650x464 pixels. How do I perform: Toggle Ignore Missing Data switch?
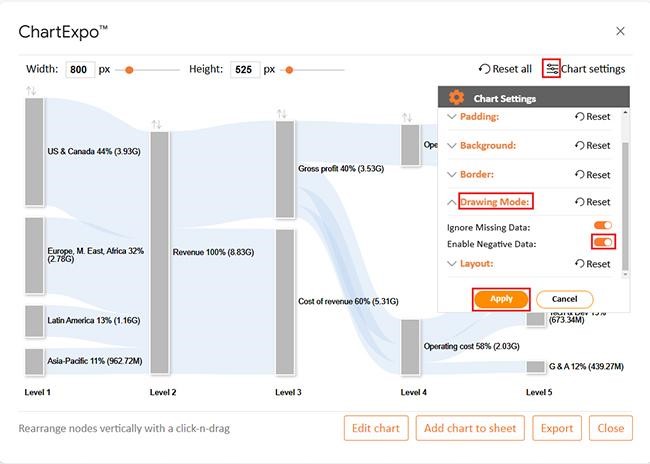[x=602, y=226]
